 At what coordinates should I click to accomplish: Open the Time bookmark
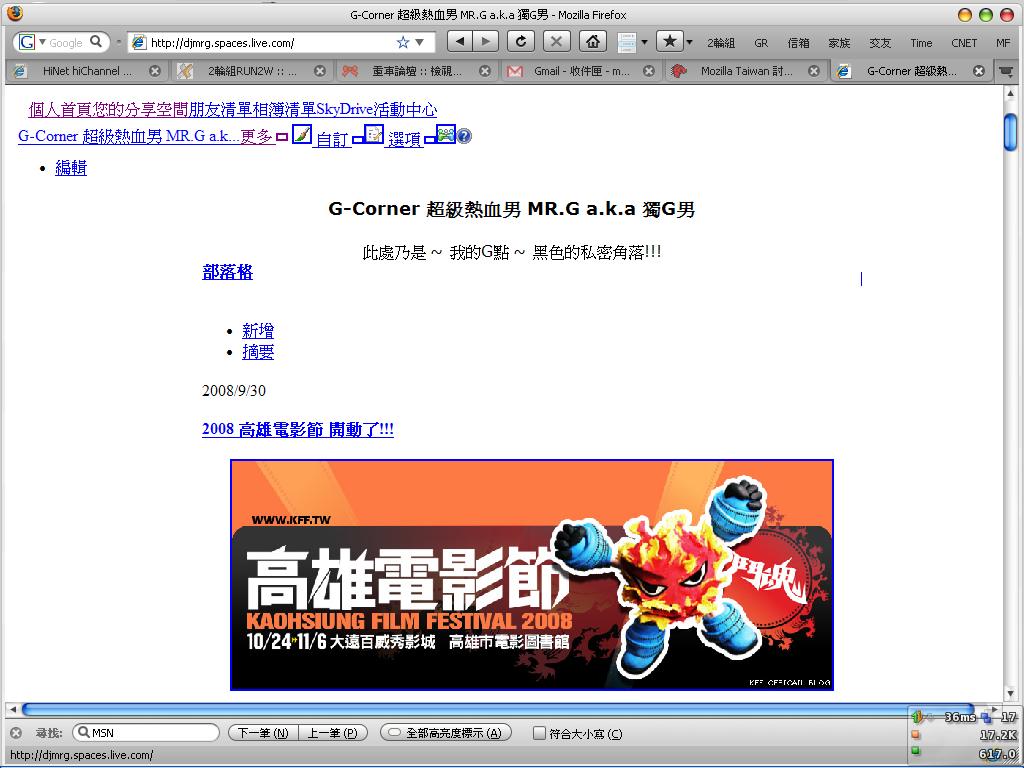(921, 43)
